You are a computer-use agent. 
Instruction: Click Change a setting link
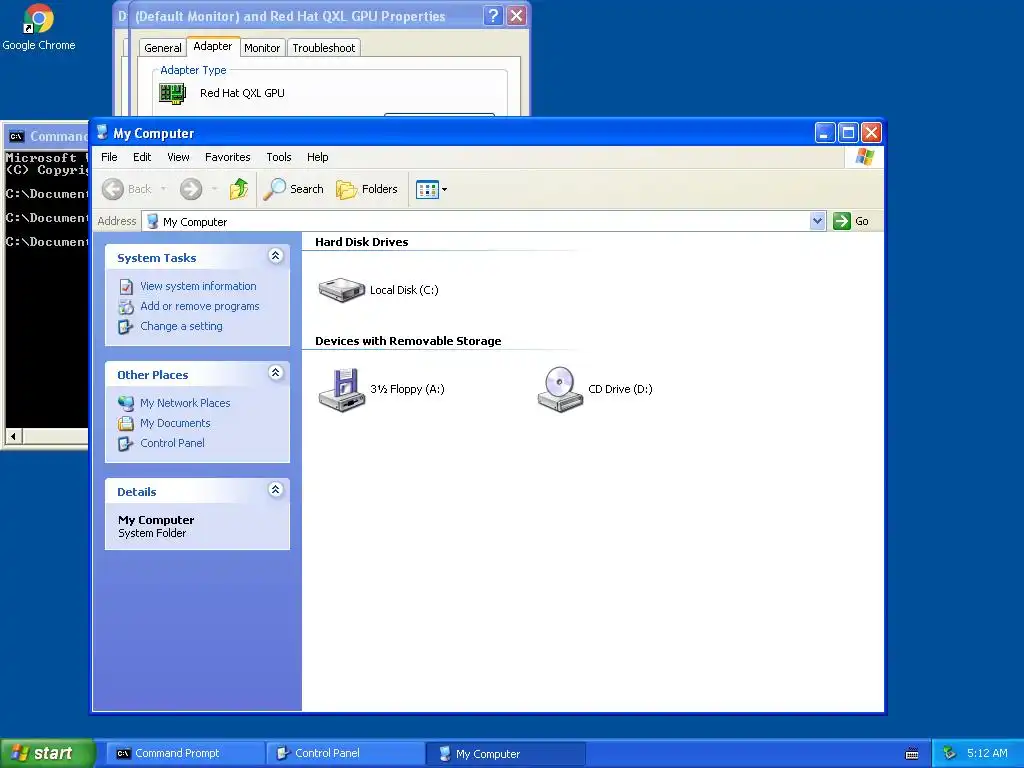181,326
